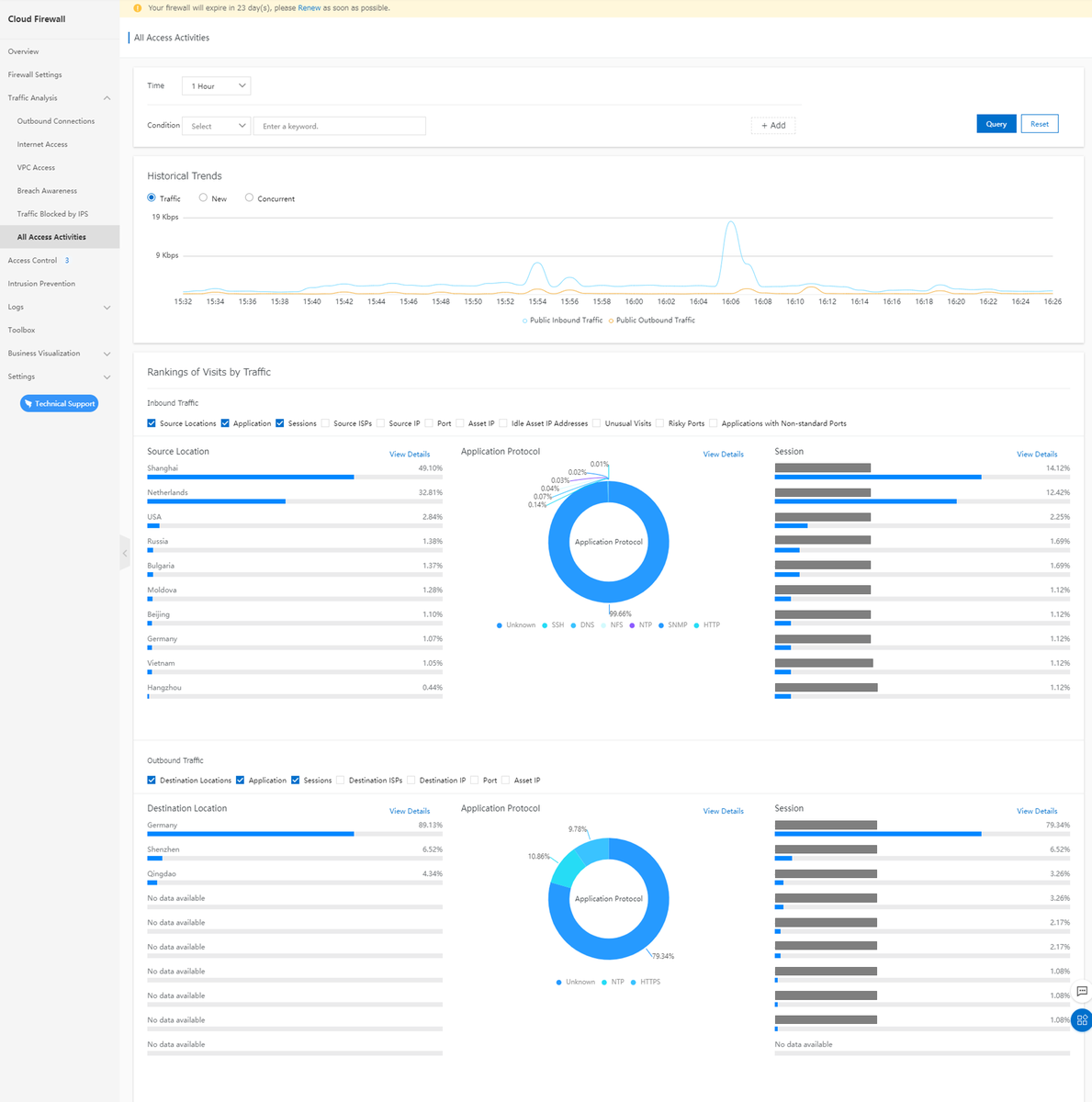Check the Risky Ports checkbox
Image resolution: width=1092 pixels, height=1102 pixels.
coord(660,423)
